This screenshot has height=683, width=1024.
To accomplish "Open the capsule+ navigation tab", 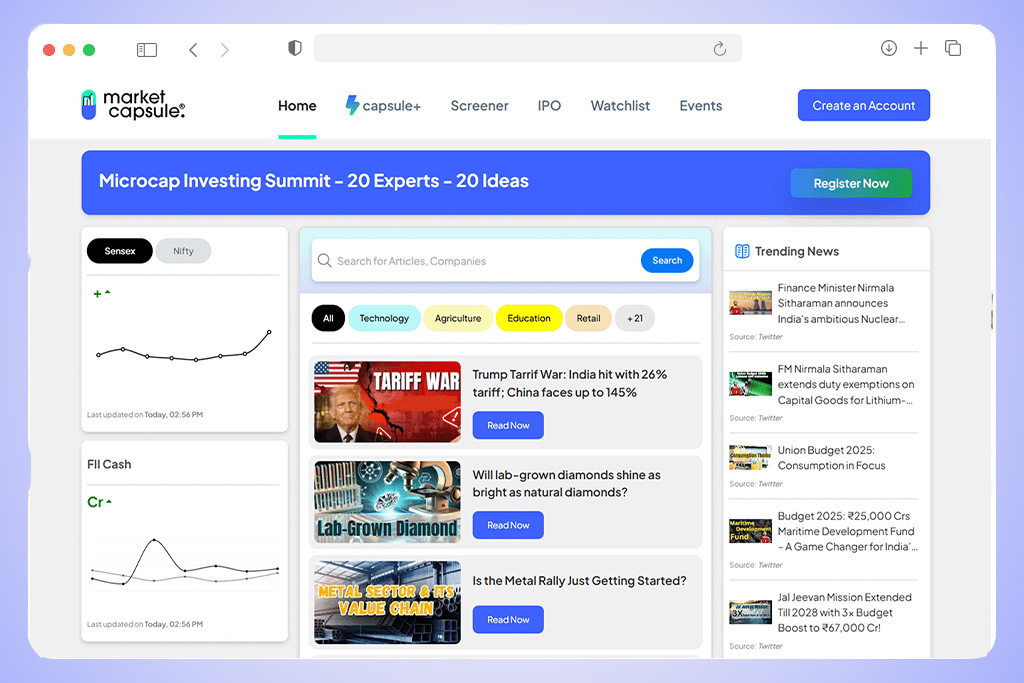I will point(383,106).
